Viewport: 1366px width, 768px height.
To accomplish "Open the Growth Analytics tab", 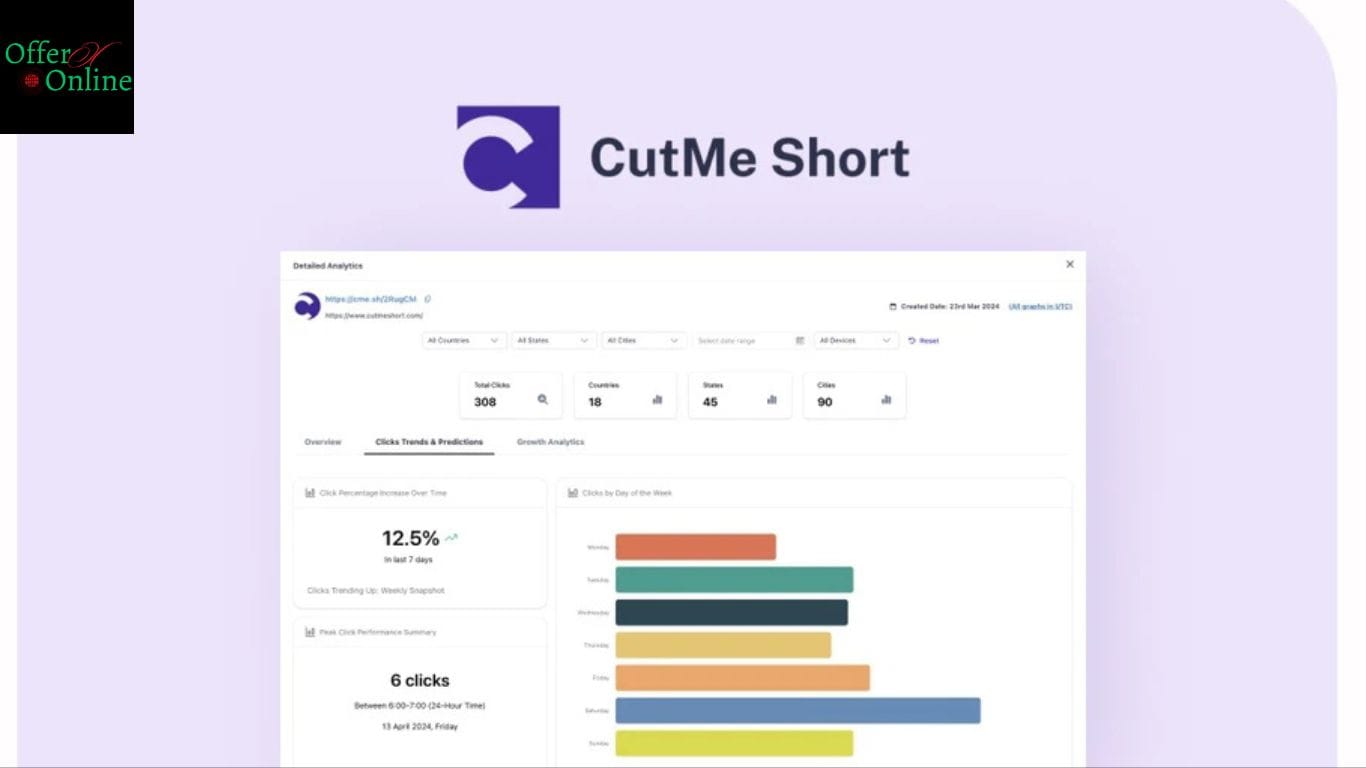I will [x=551, y=441].
